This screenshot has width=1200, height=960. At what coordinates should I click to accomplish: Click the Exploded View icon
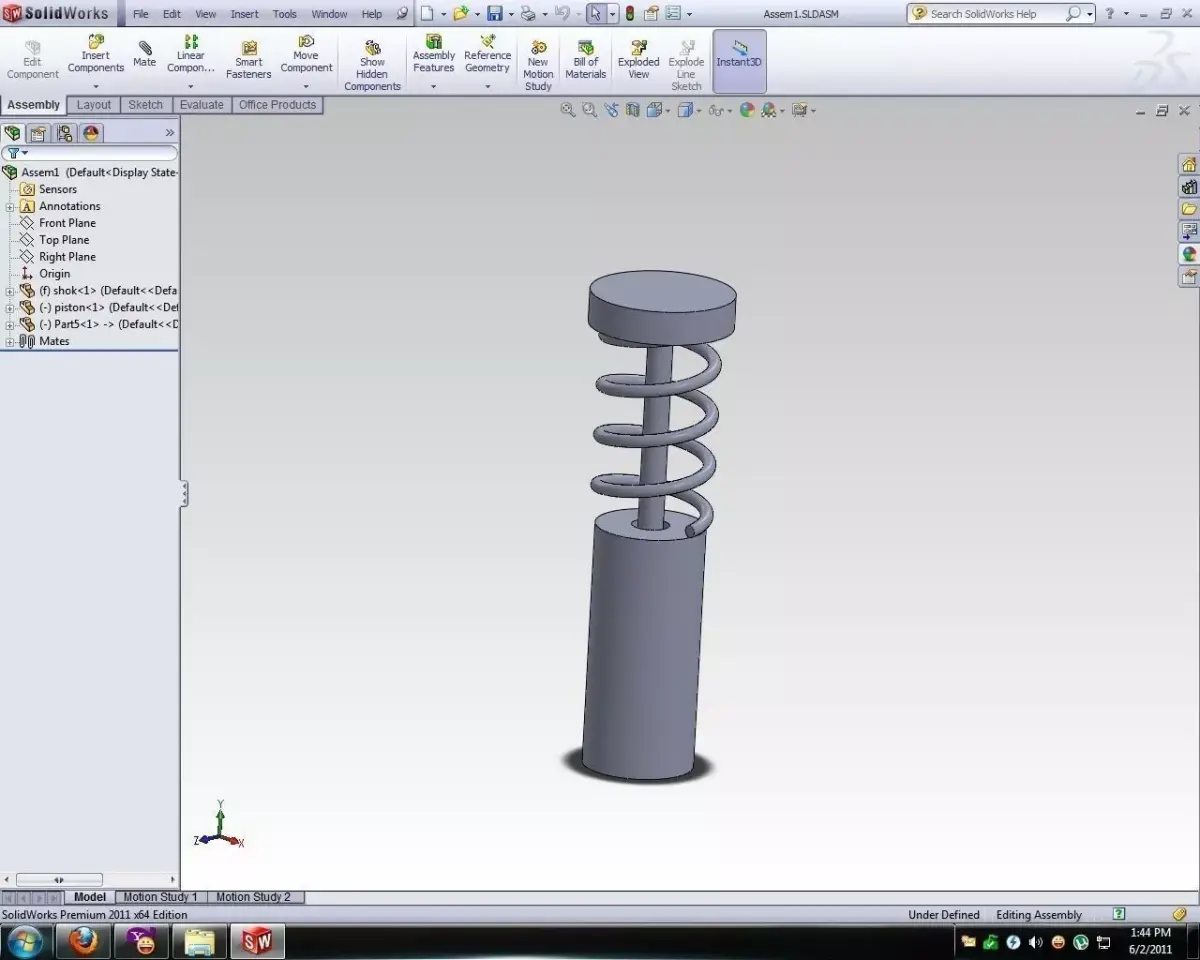(x=637, y=55)
